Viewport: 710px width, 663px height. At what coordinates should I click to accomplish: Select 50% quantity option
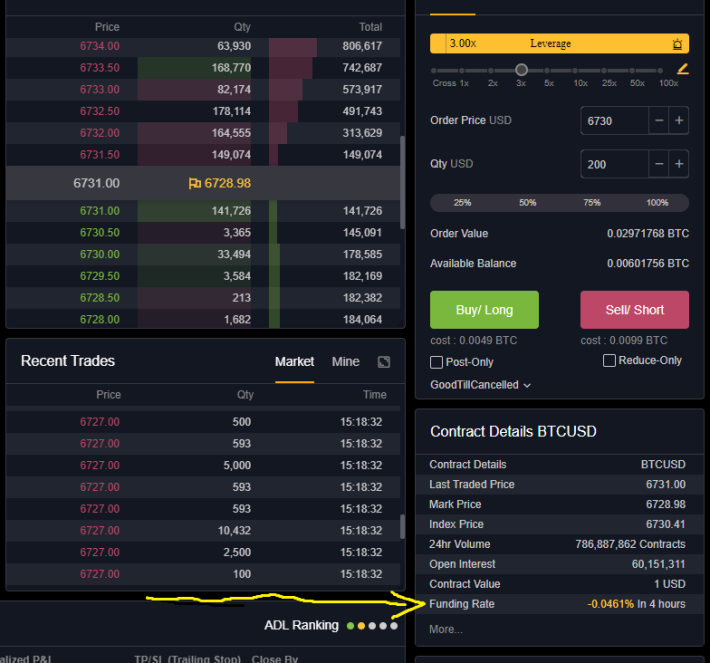[528, 202]
